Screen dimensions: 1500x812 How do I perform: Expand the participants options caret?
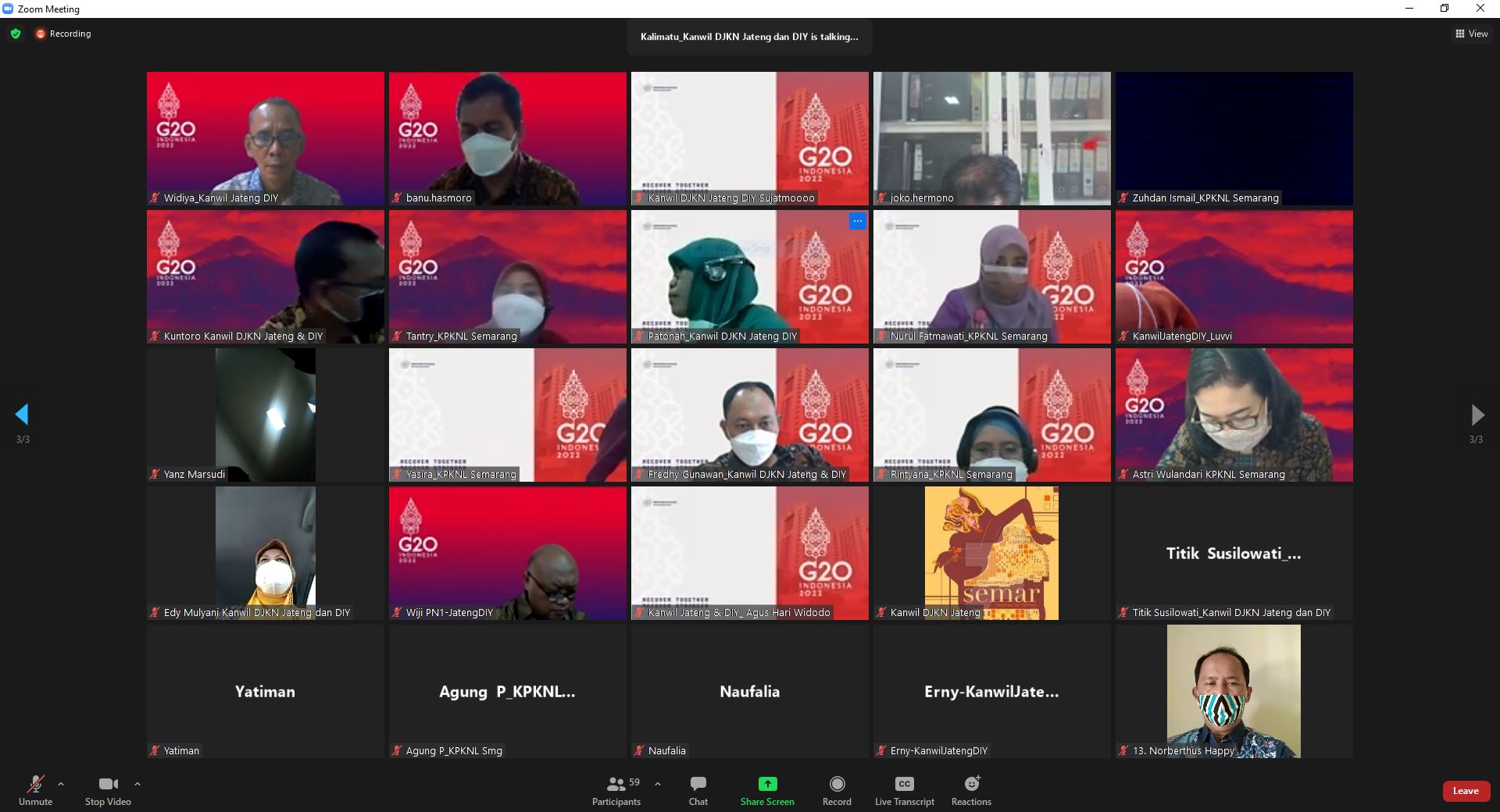coord(658,784)
